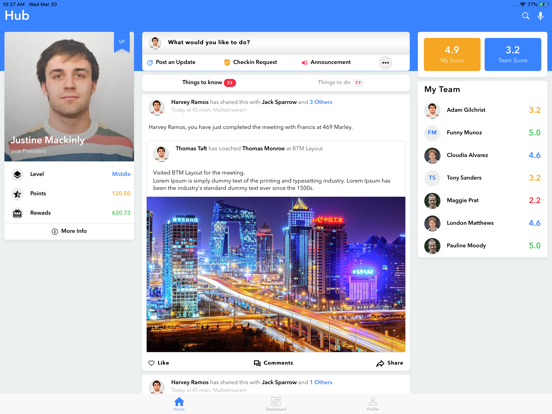The height and width of the screenshot is (414, 552).
Task: Click Pauline Moody's score 5.0
Action: click(534, 246)
